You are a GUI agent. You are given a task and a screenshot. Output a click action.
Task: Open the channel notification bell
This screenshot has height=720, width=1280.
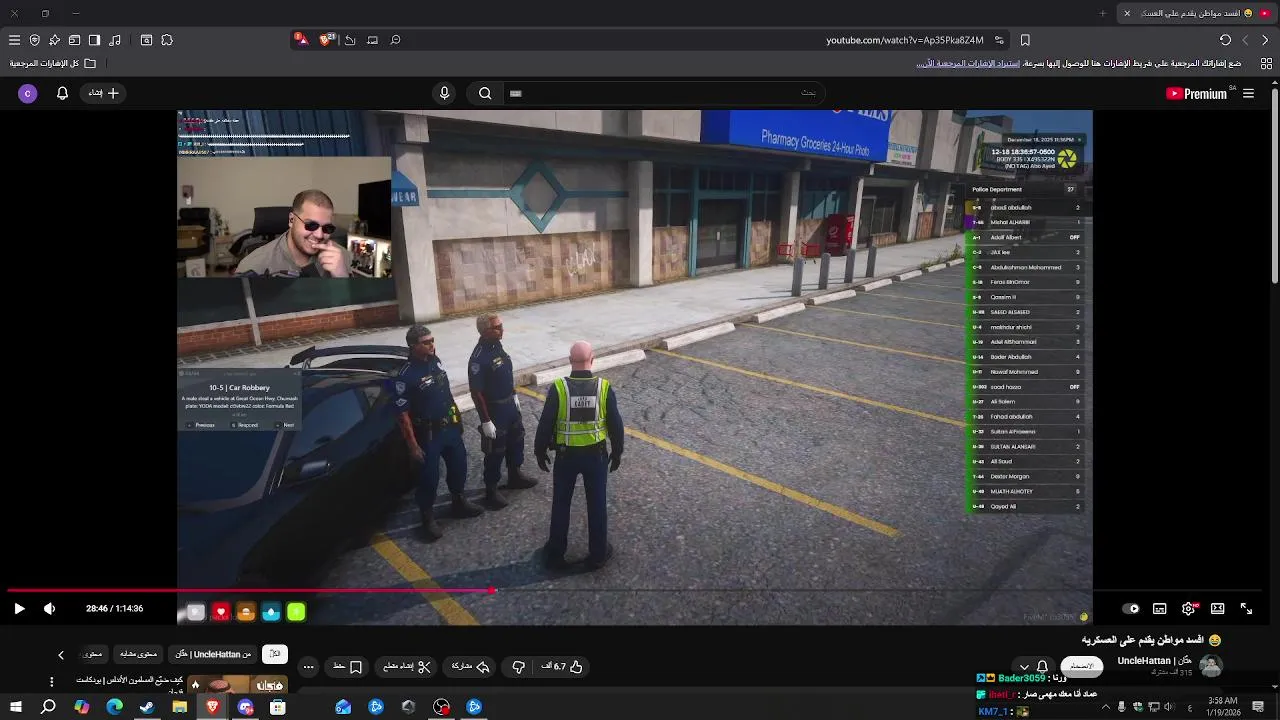(1042, 666)
